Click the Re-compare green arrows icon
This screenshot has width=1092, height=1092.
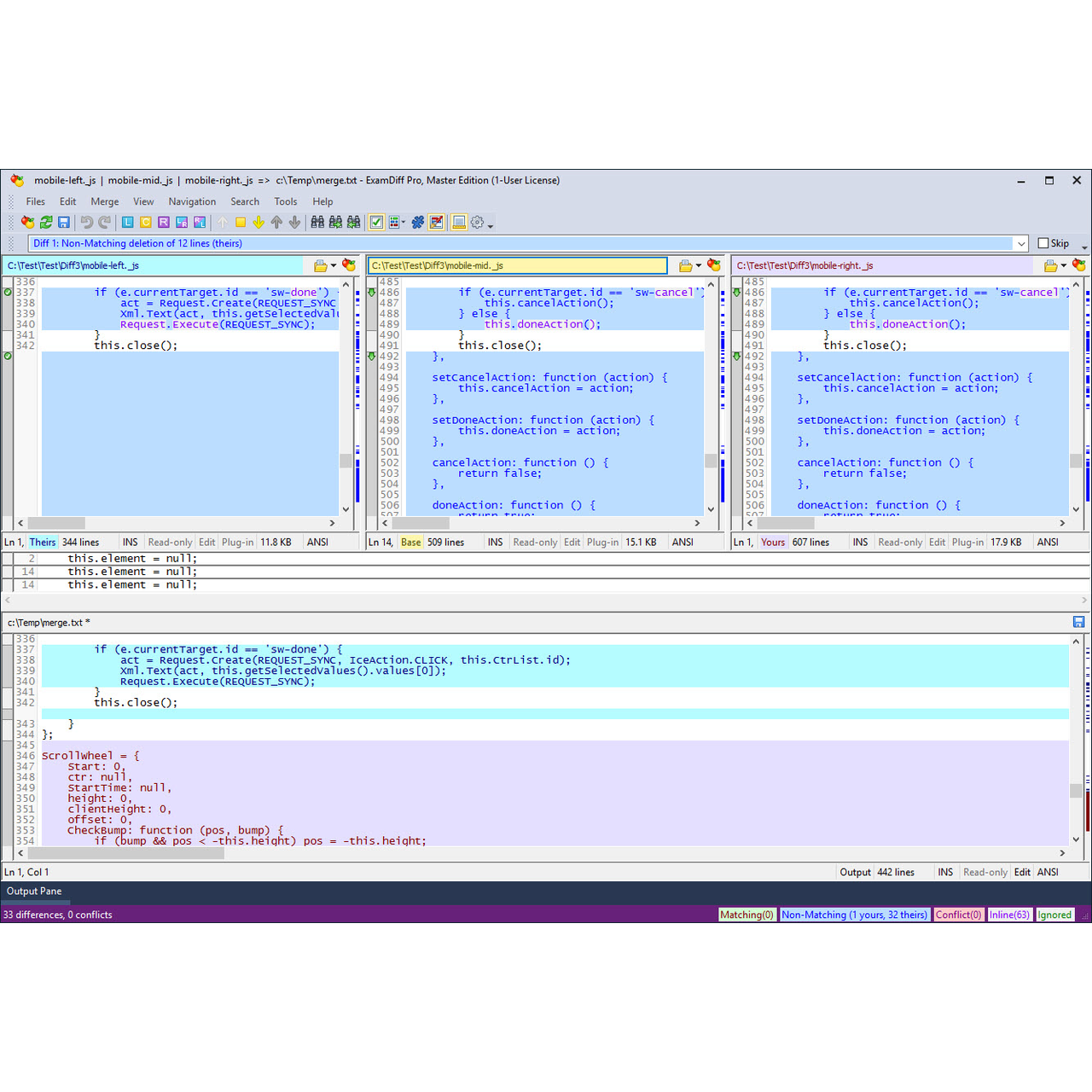[46, 223]
